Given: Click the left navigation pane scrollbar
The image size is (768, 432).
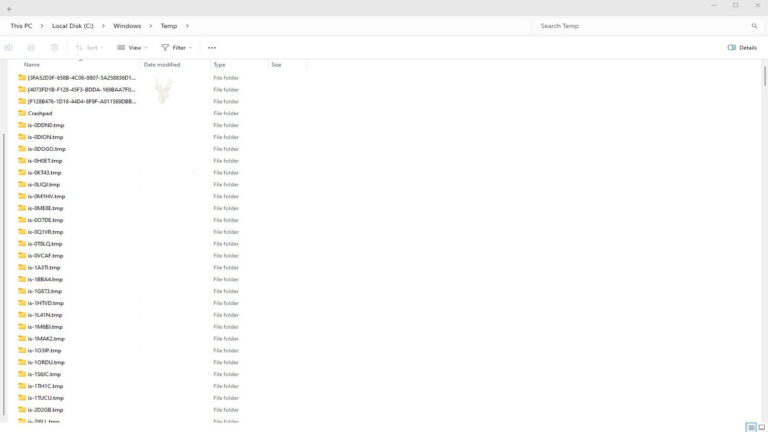Looking at the screenshot, I should 4,274.
